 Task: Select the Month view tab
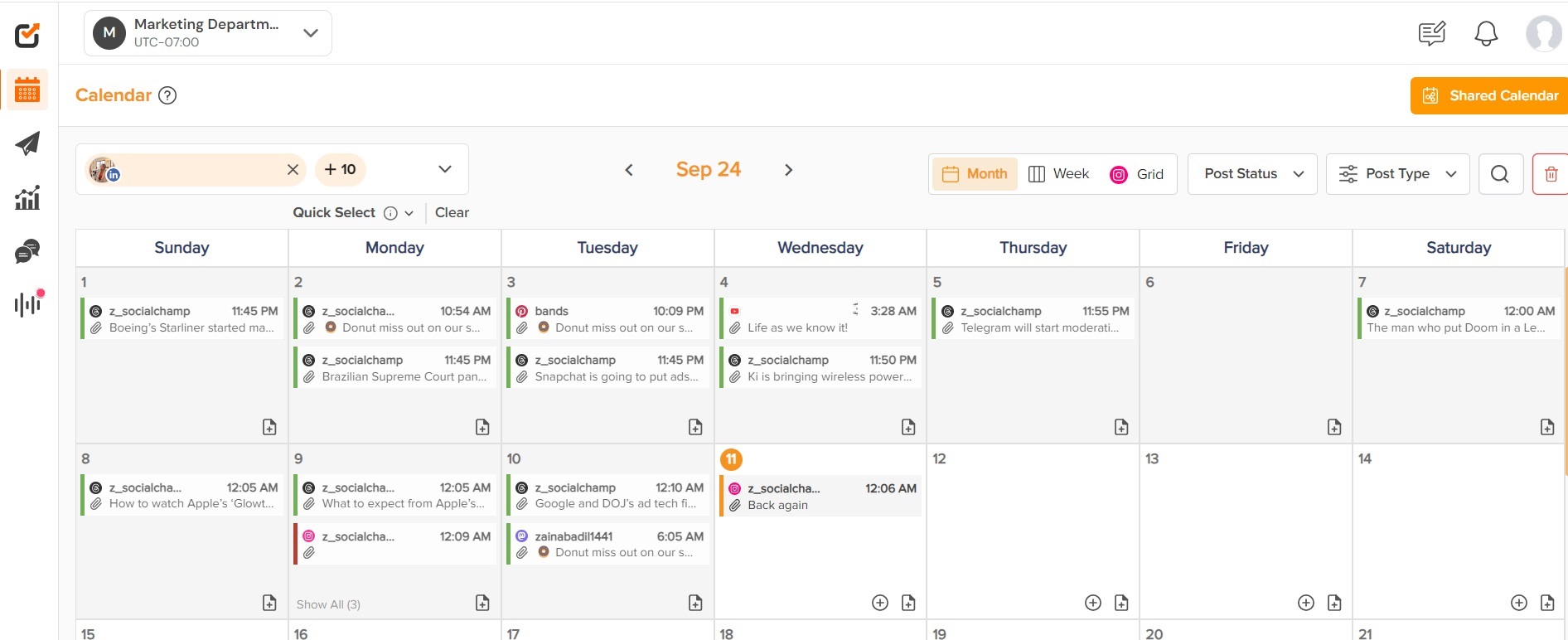coord(975,173)
